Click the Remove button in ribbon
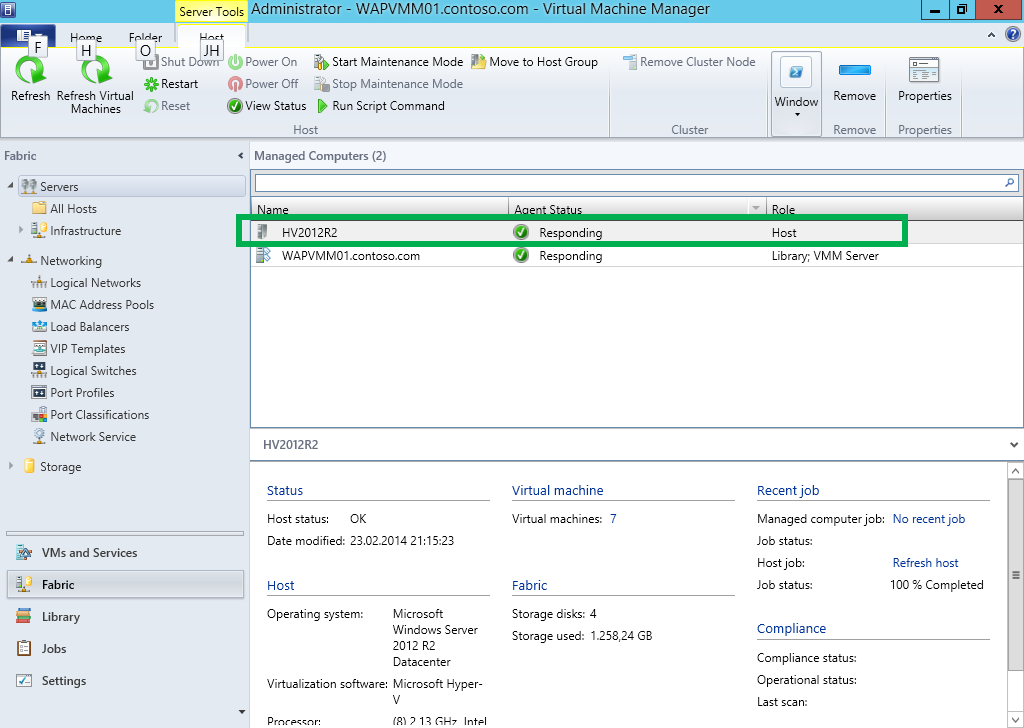 click(x=854, y=81)
